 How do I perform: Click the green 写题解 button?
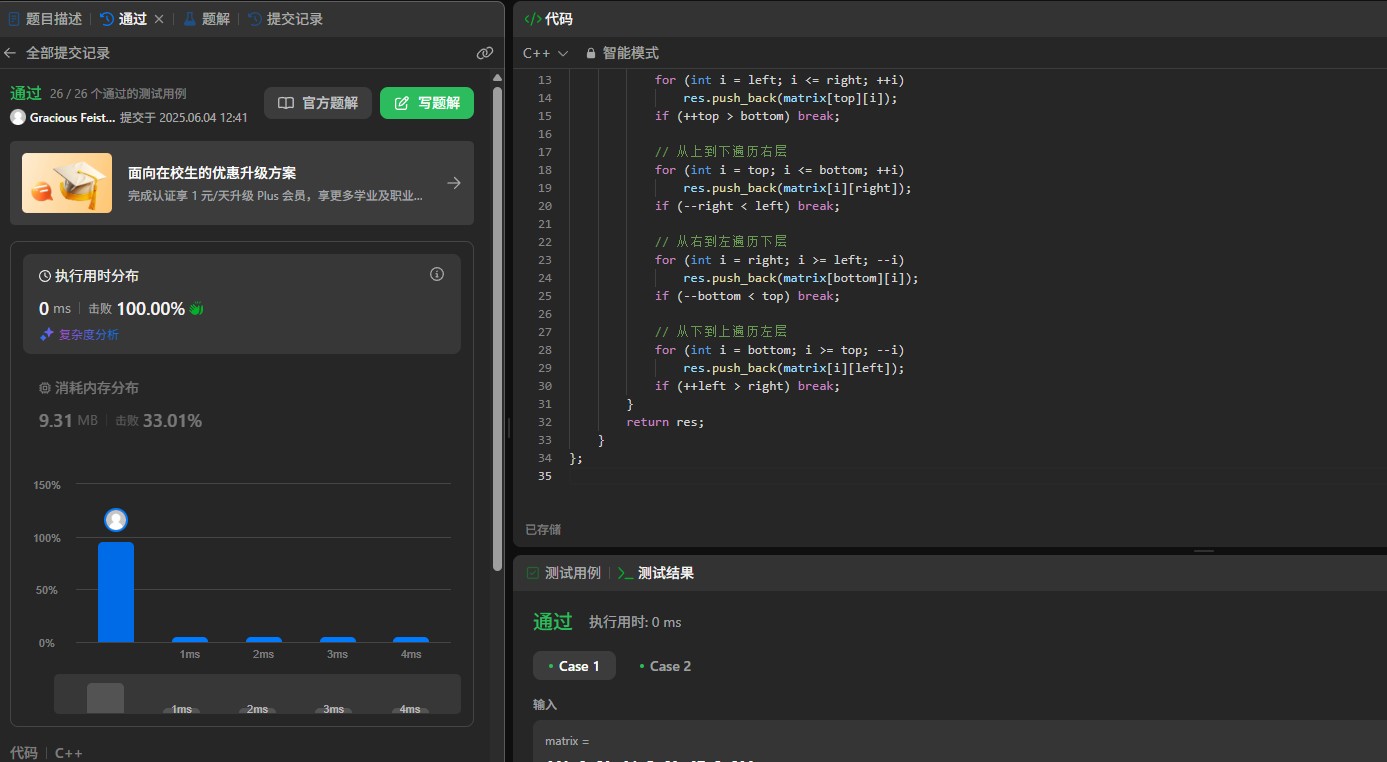coord(427,103)
